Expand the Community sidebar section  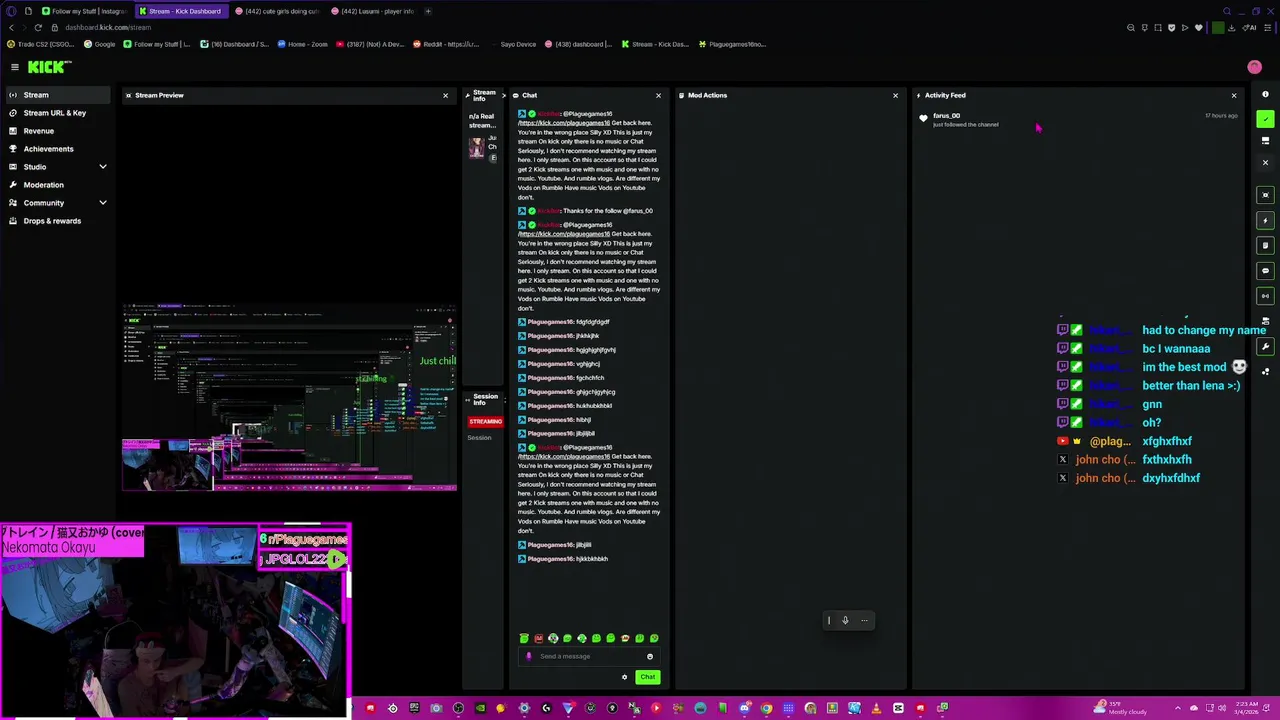(58, 203)
